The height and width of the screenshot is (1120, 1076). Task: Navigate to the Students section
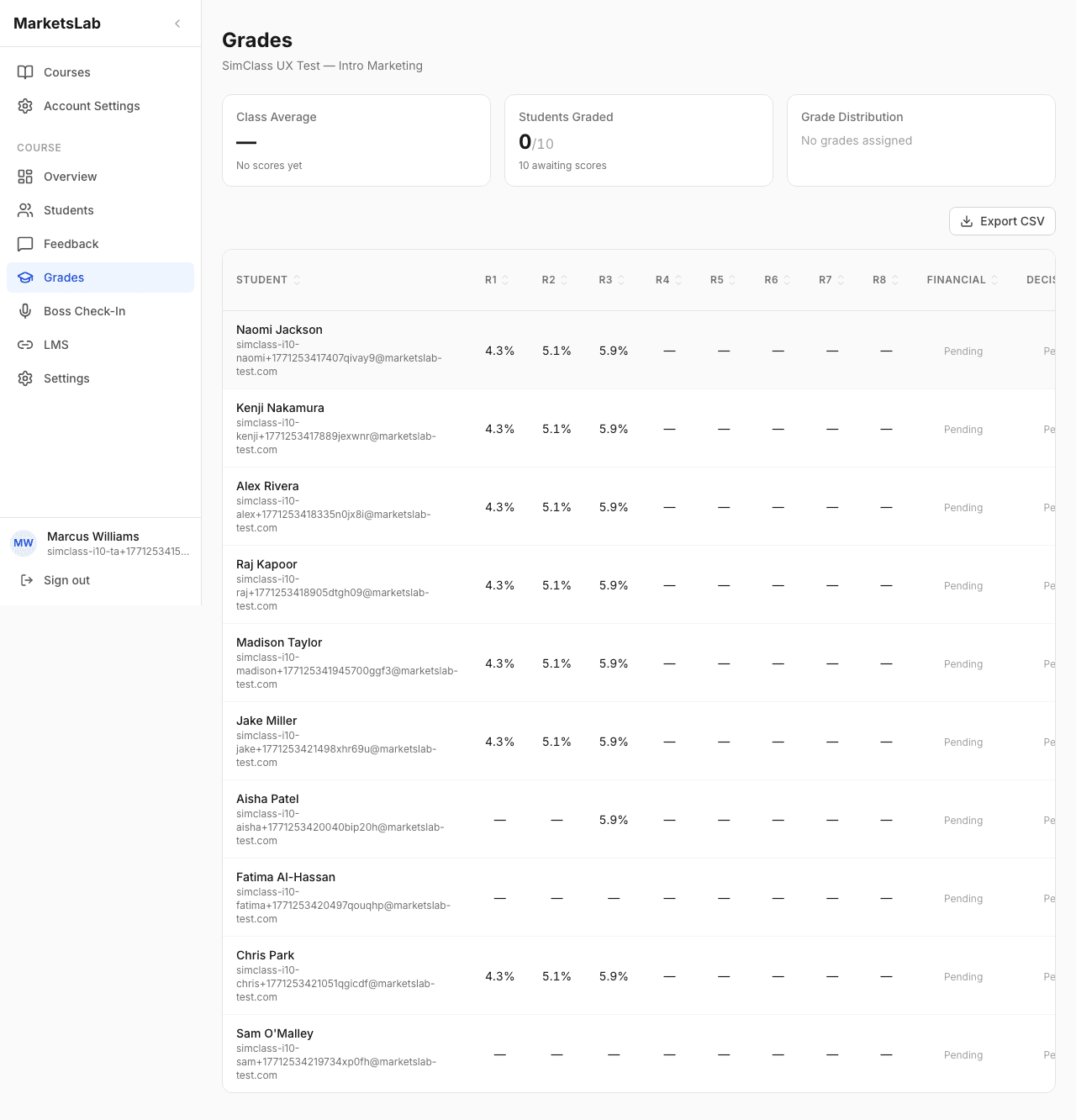pos(68,210)
